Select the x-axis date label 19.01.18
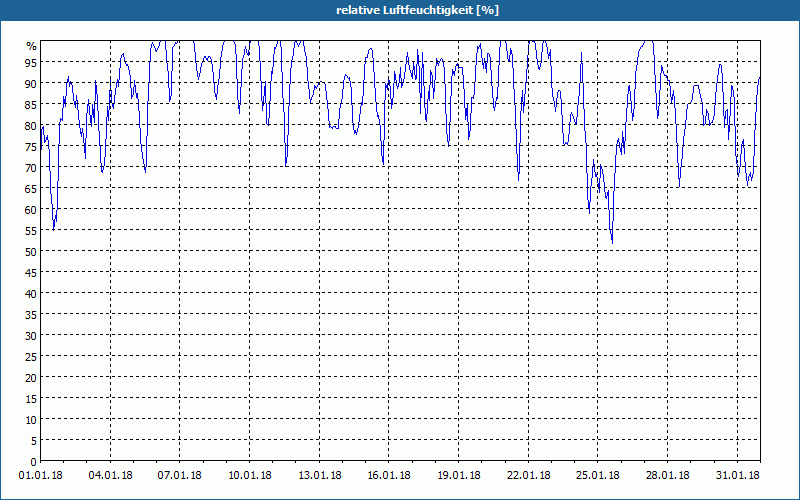 pos(458,476)
